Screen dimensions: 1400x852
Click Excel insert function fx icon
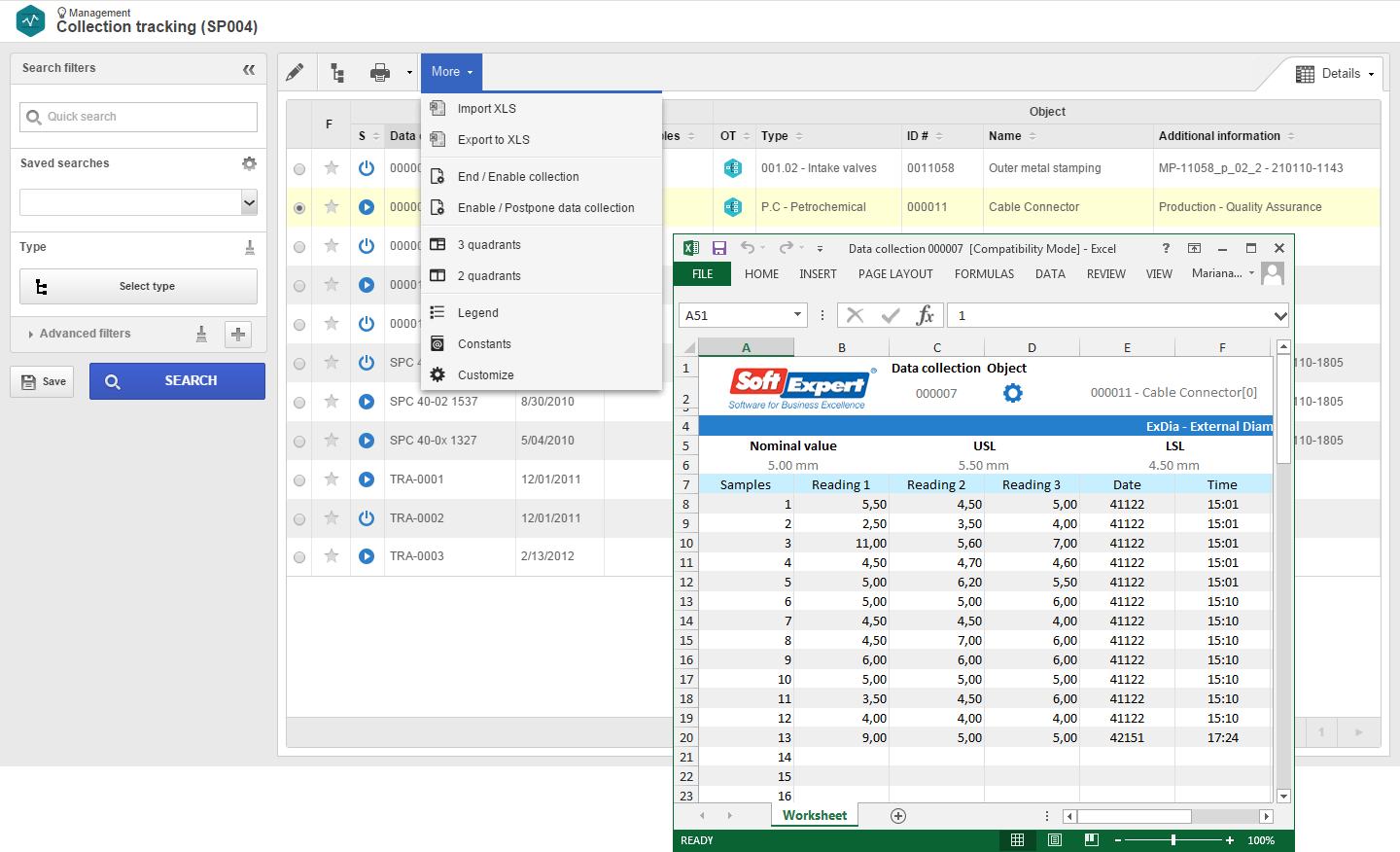[x=926, y=315]
